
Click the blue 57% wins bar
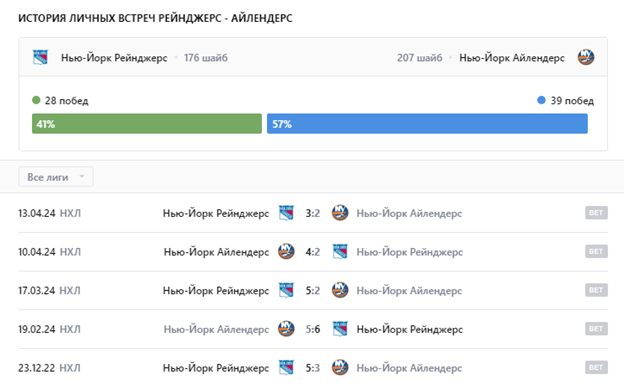click(427, 124)
